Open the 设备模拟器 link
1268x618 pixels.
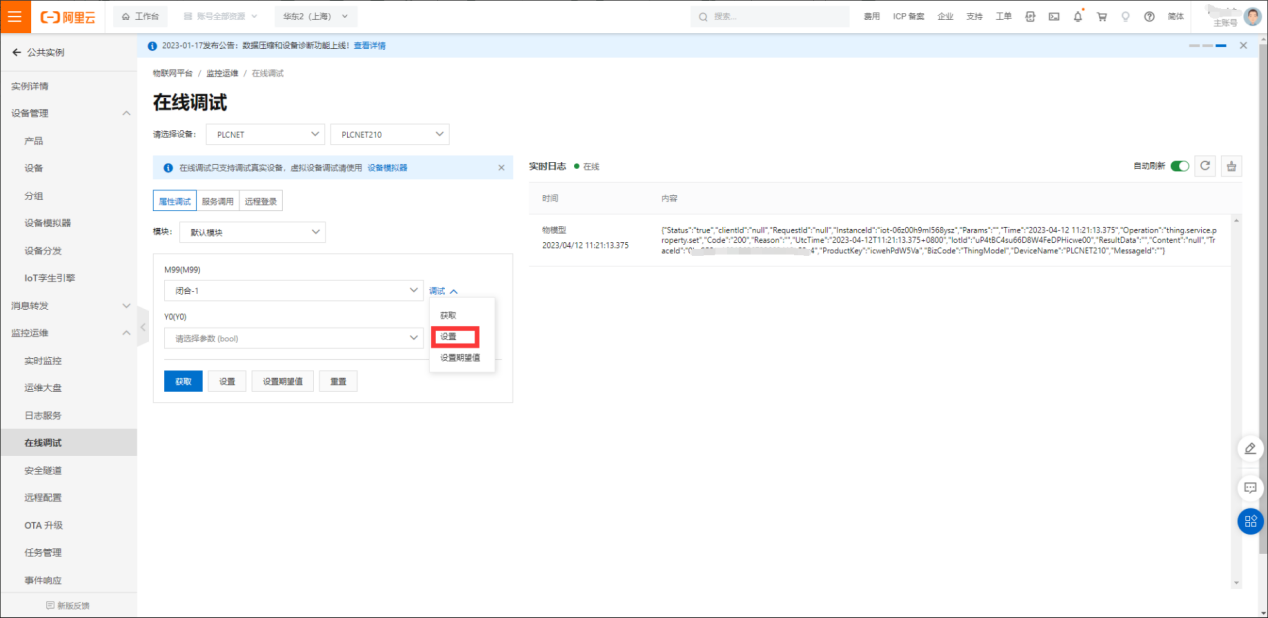pyautogui.click(x=387, y=167)
